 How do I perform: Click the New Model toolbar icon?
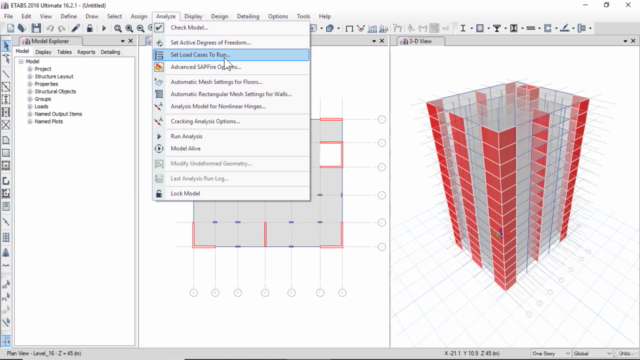coord(10,28)
